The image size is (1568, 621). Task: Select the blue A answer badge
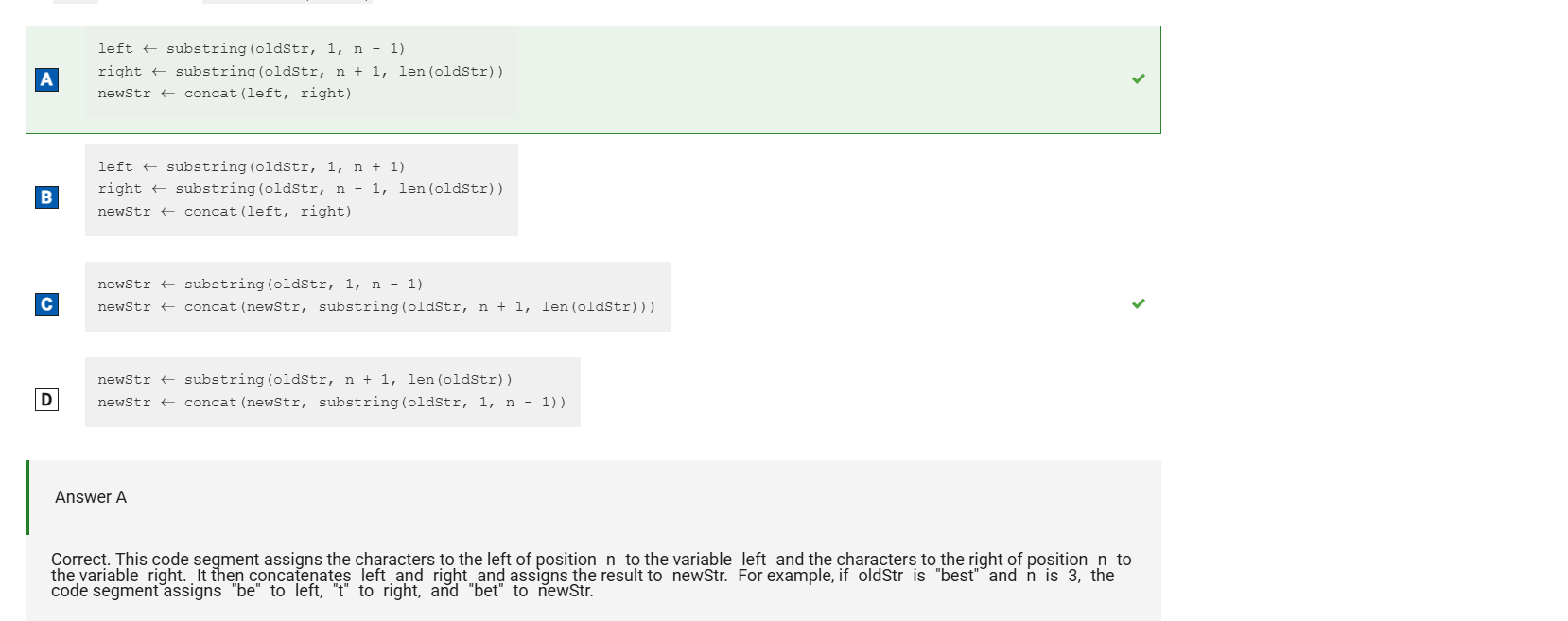point(46,79)
